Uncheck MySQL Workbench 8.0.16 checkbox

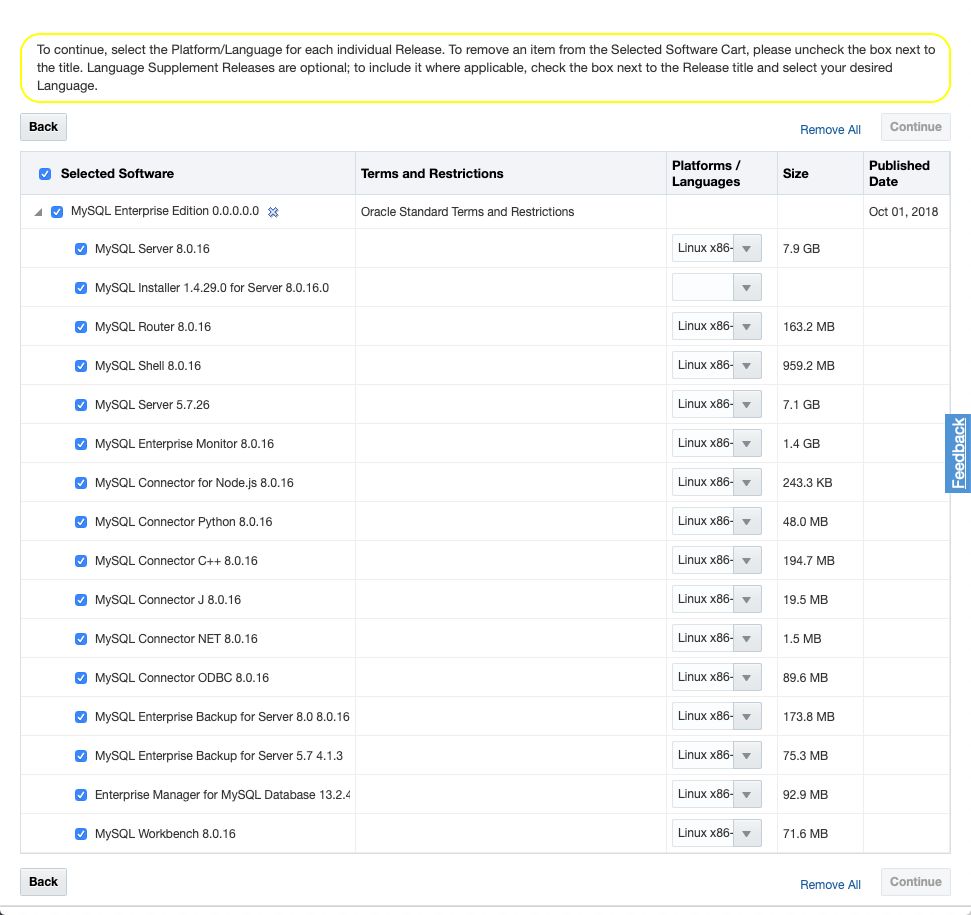click(81, 834)
